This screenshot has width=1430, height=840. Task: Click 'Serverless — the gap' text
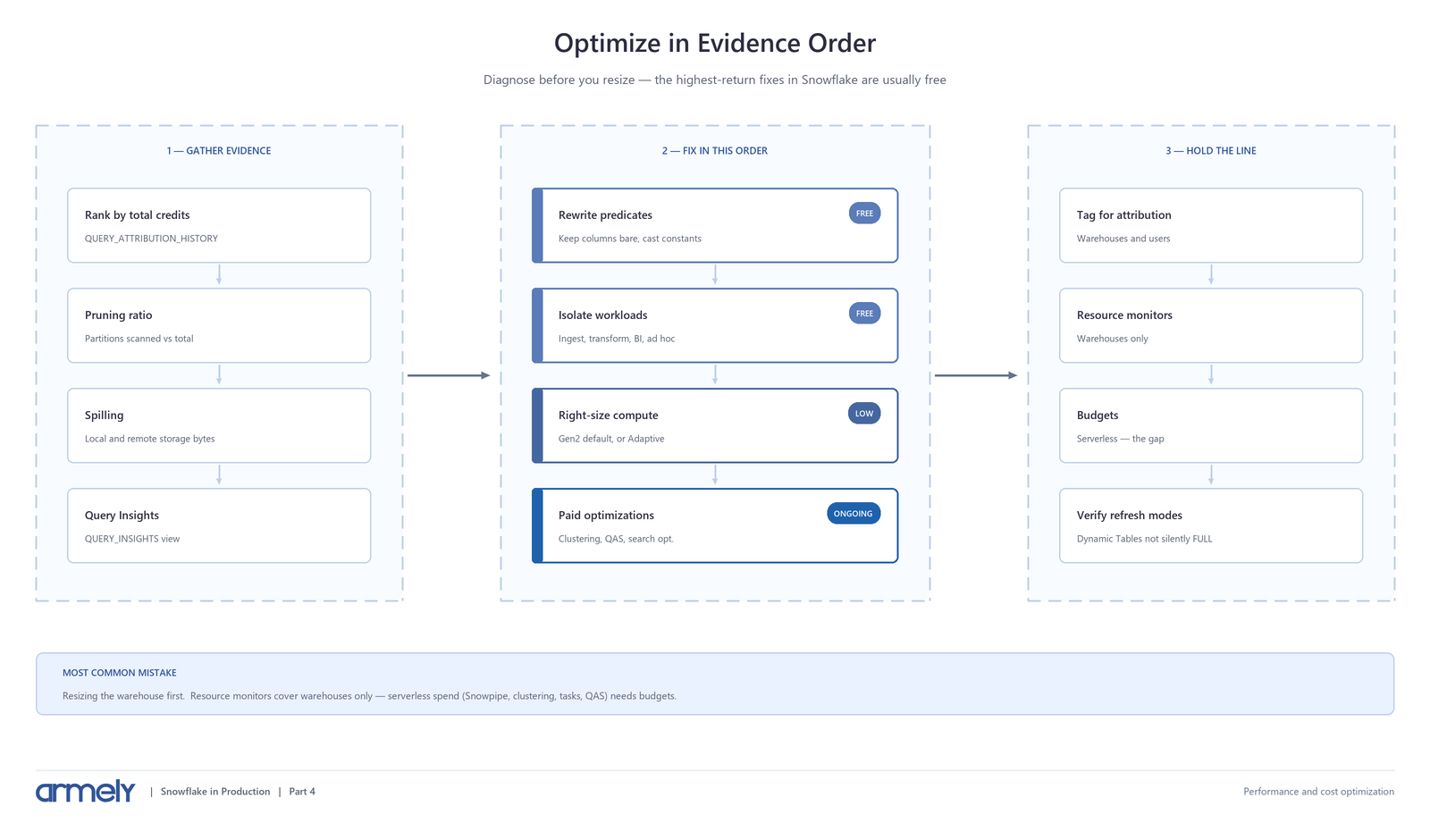1121,439
